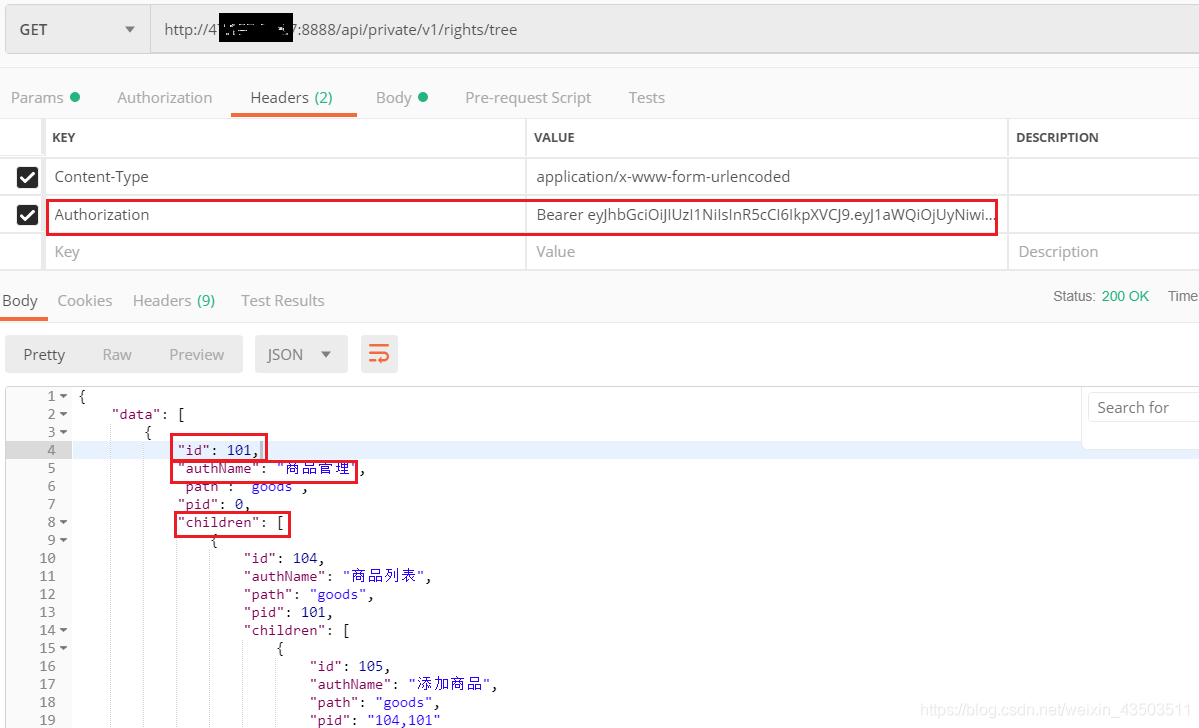Toggle the line wrap icon

(379, 354)
